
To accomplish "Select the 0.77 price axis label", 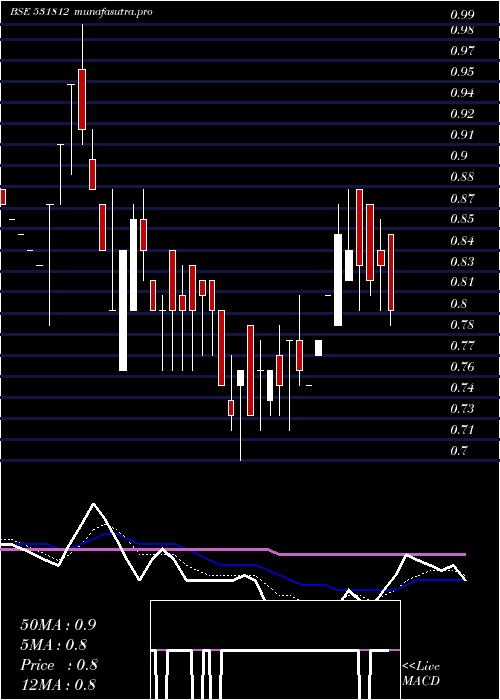I will (462, 346).
